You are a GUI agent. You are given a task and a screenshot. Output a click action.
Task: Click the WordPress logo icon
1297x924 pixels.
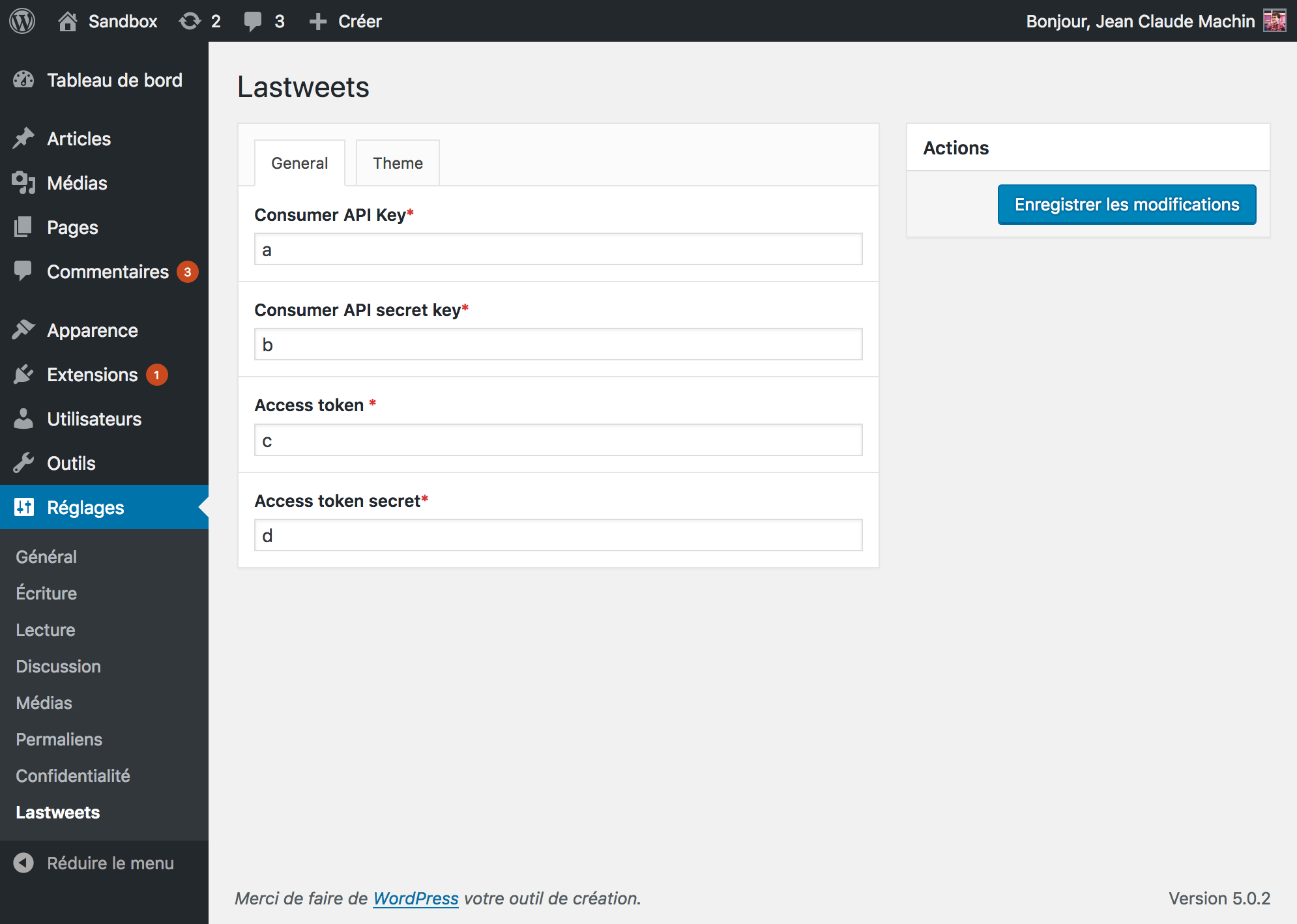pyautogui.click(x=22, y=21)
